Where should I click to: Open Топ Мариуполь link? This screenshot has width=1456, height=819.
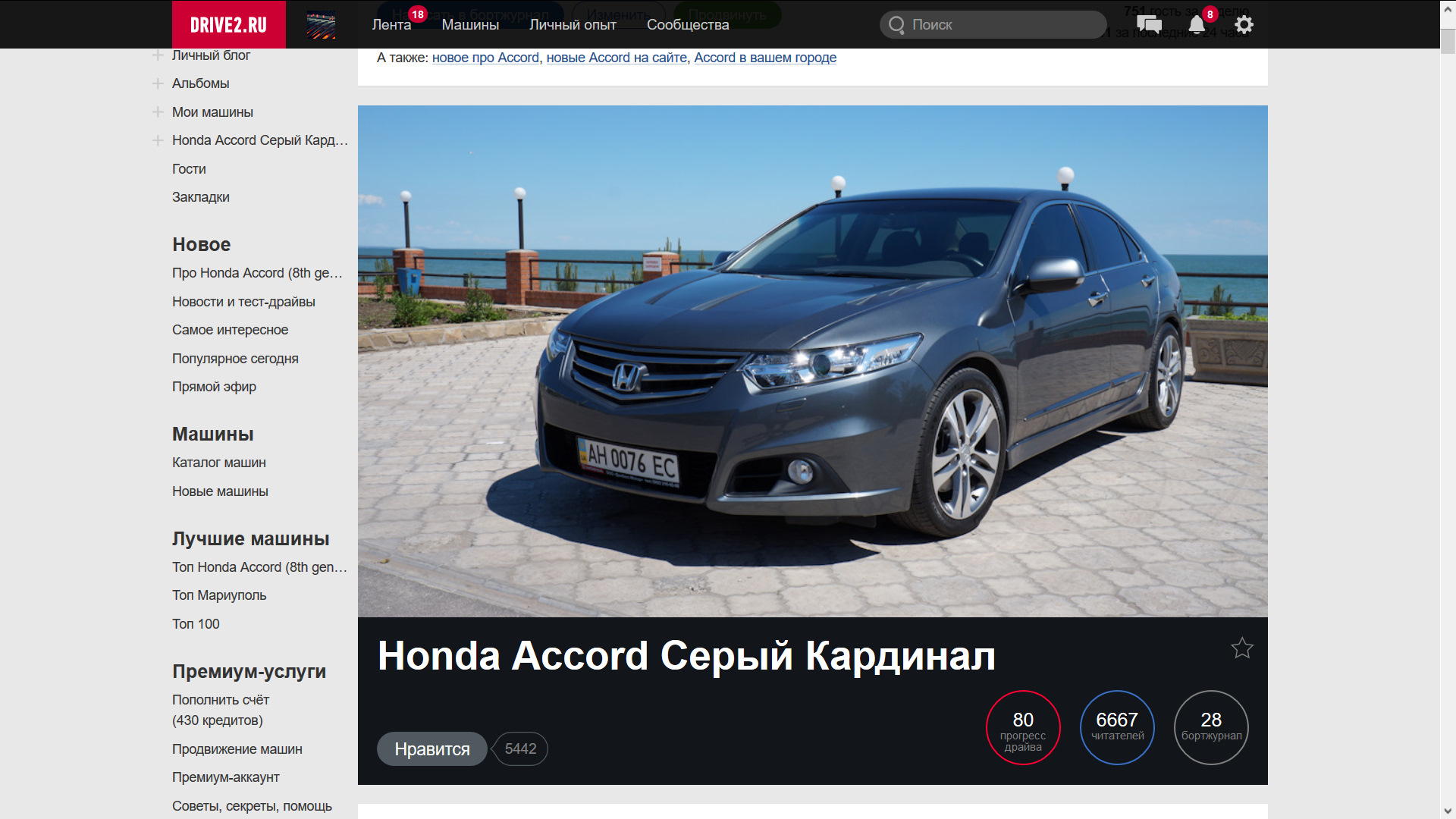[x=218, y=595]
